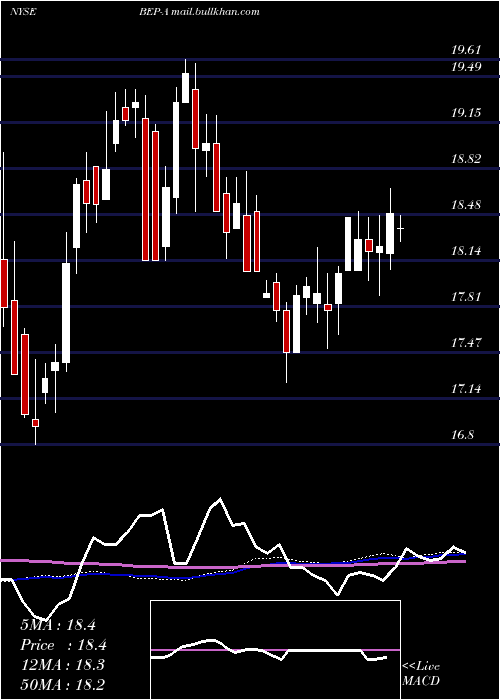Click the 12MA : 18.3 value

(x=62, y=665)
